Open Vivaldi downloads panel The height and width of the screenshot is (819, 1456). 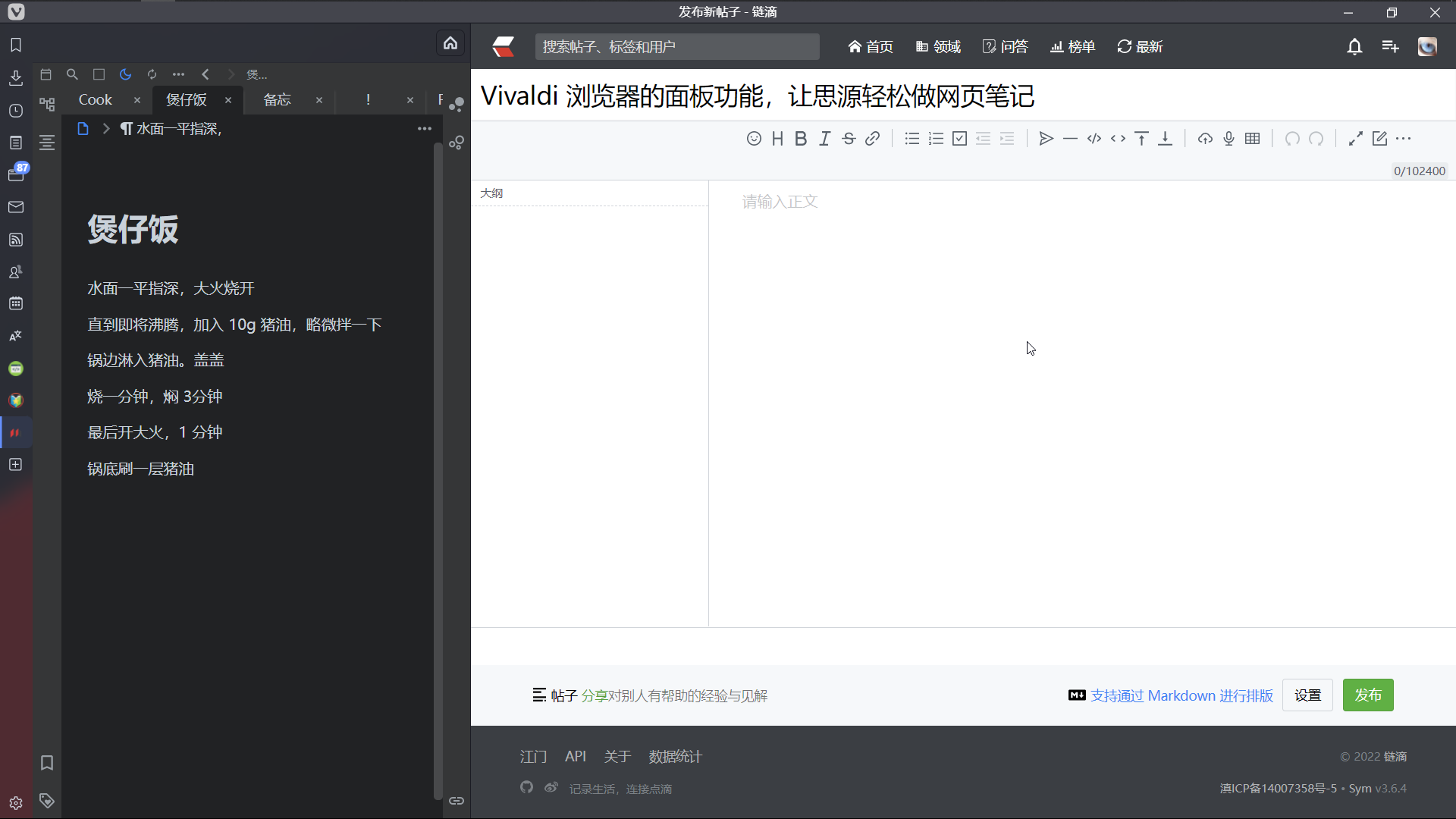(x=16, y=78)
